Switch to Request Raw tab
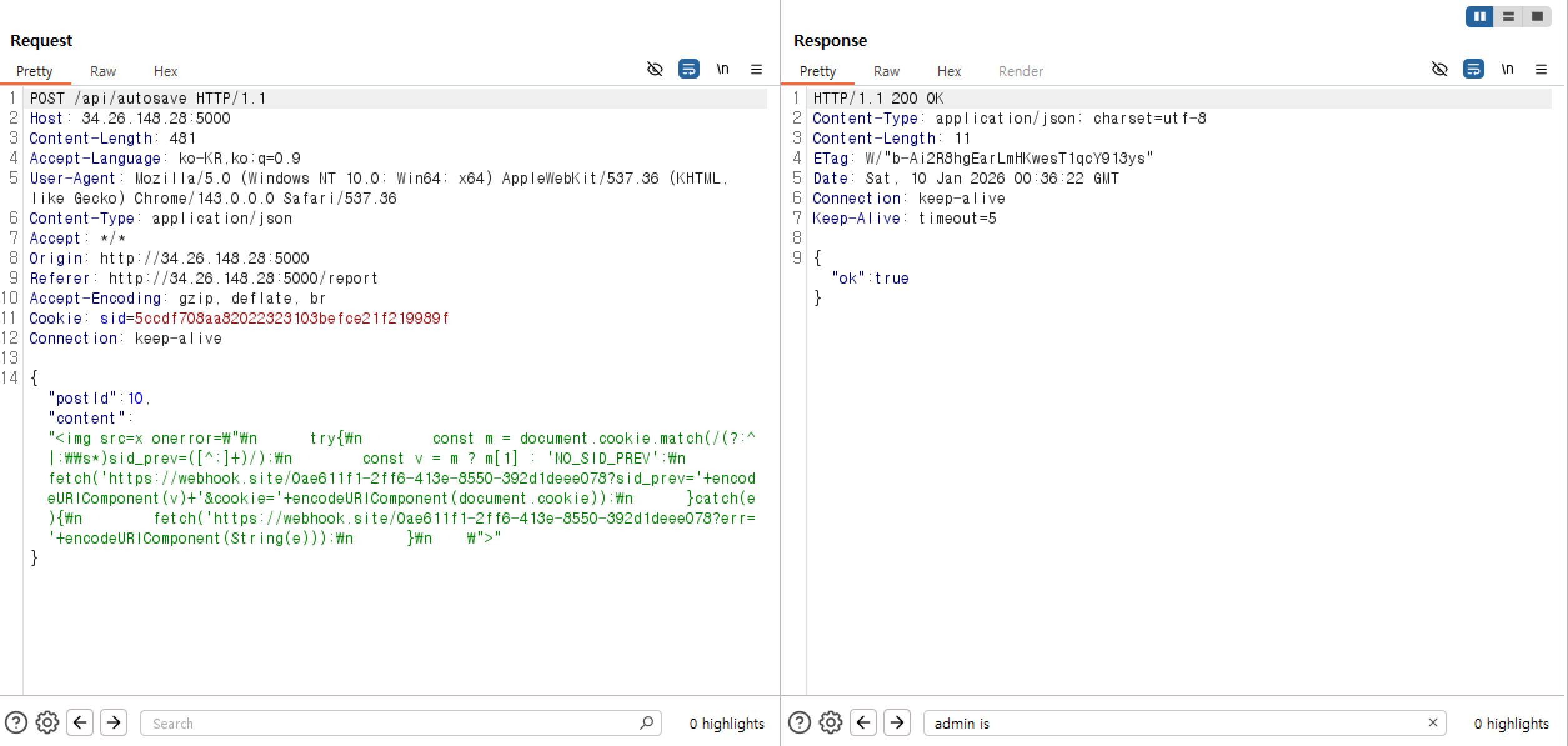Screen dimensions: 1568x746 tap(103, 71)
